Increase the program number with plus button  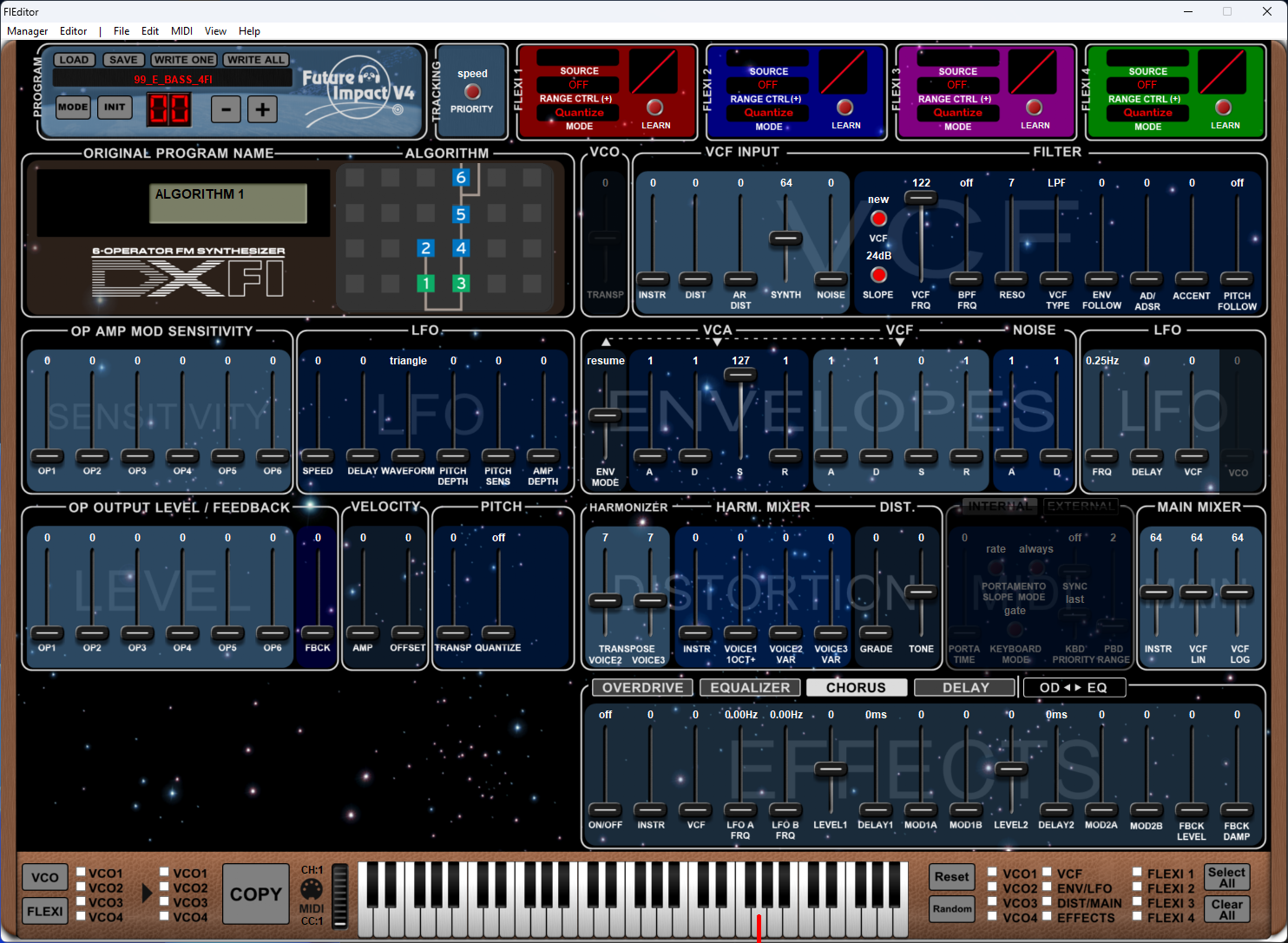tap(262, 109)
